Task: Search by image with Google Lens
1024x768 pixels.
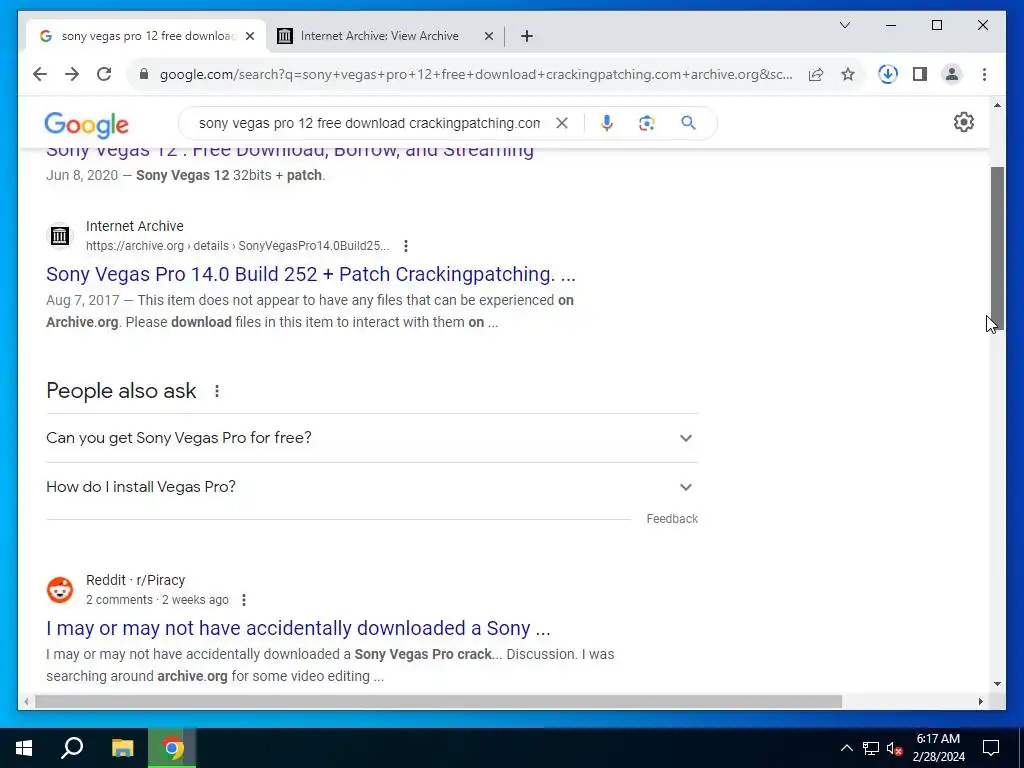Action: point(647,123)
